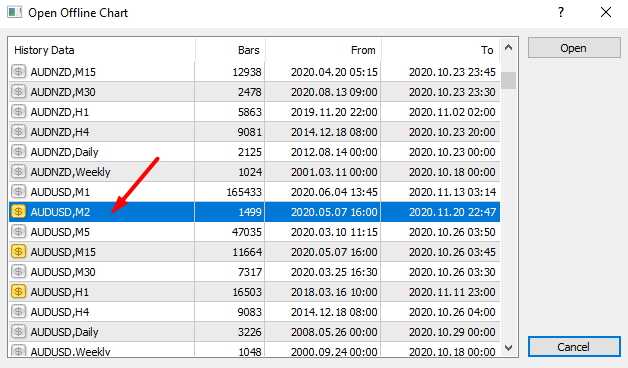Viewport: 628px width, 368px height.
Task: Click the bars value 7317
Action: click(250, 272)
